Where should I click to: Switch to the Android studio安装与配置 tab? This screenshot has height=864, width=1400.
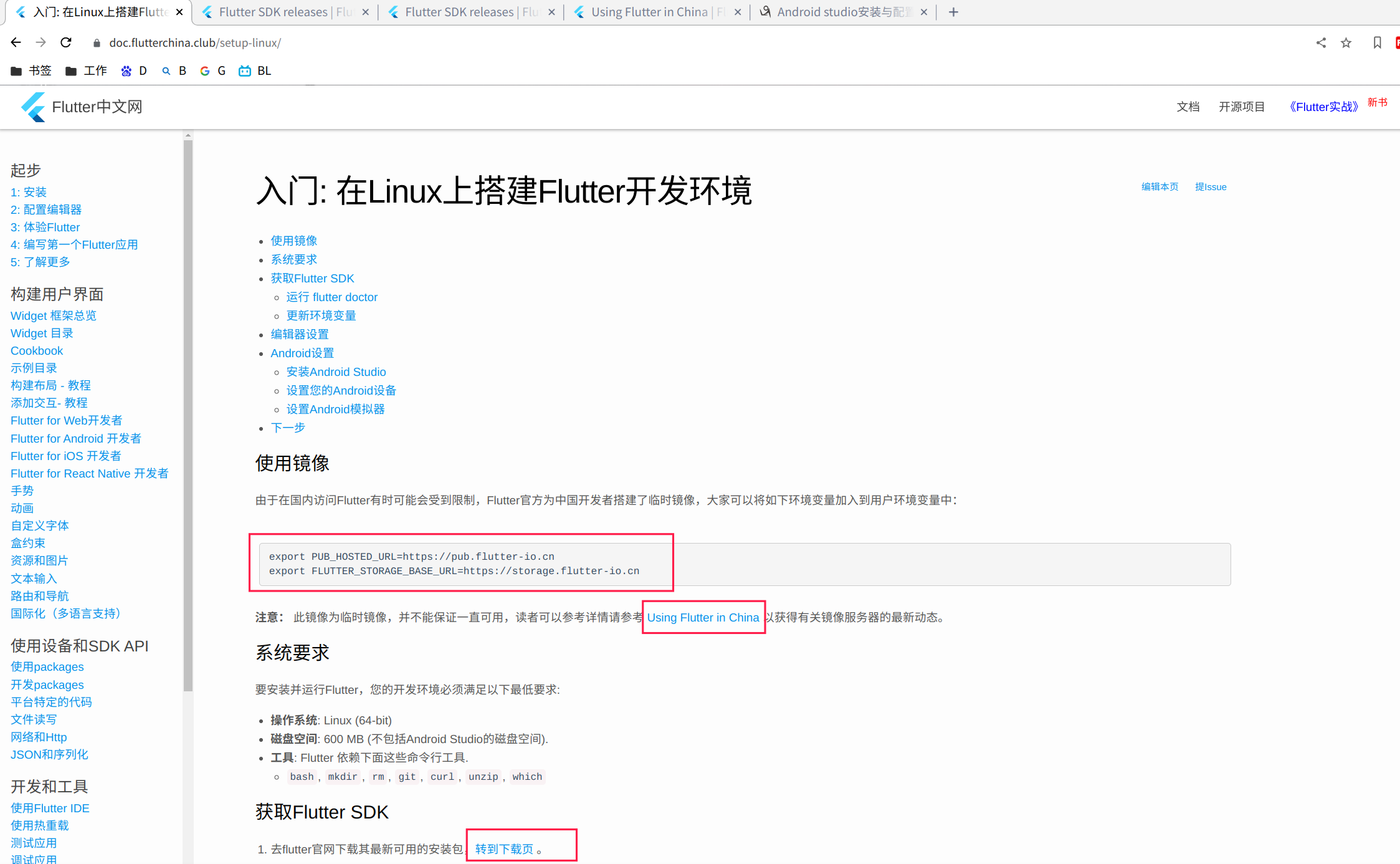click(844, 12)
